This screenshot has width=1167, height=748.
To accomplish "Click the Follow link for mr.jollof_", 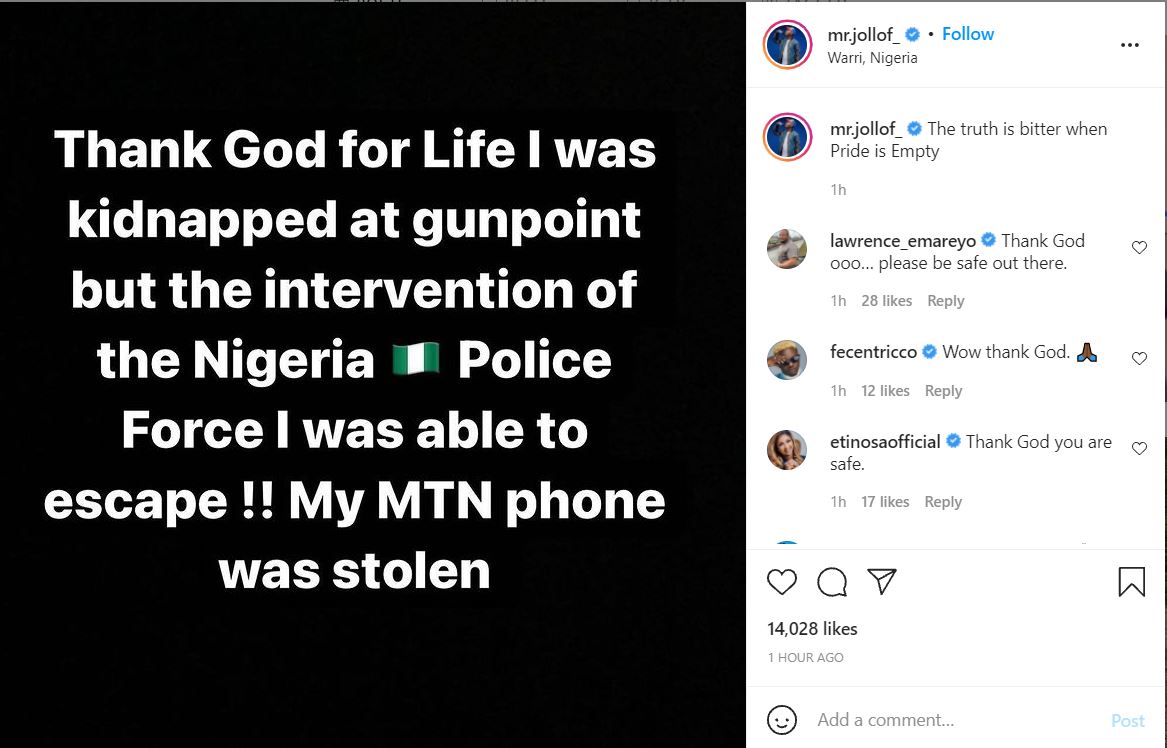I will pyautogui.click(x=968, y=34).
